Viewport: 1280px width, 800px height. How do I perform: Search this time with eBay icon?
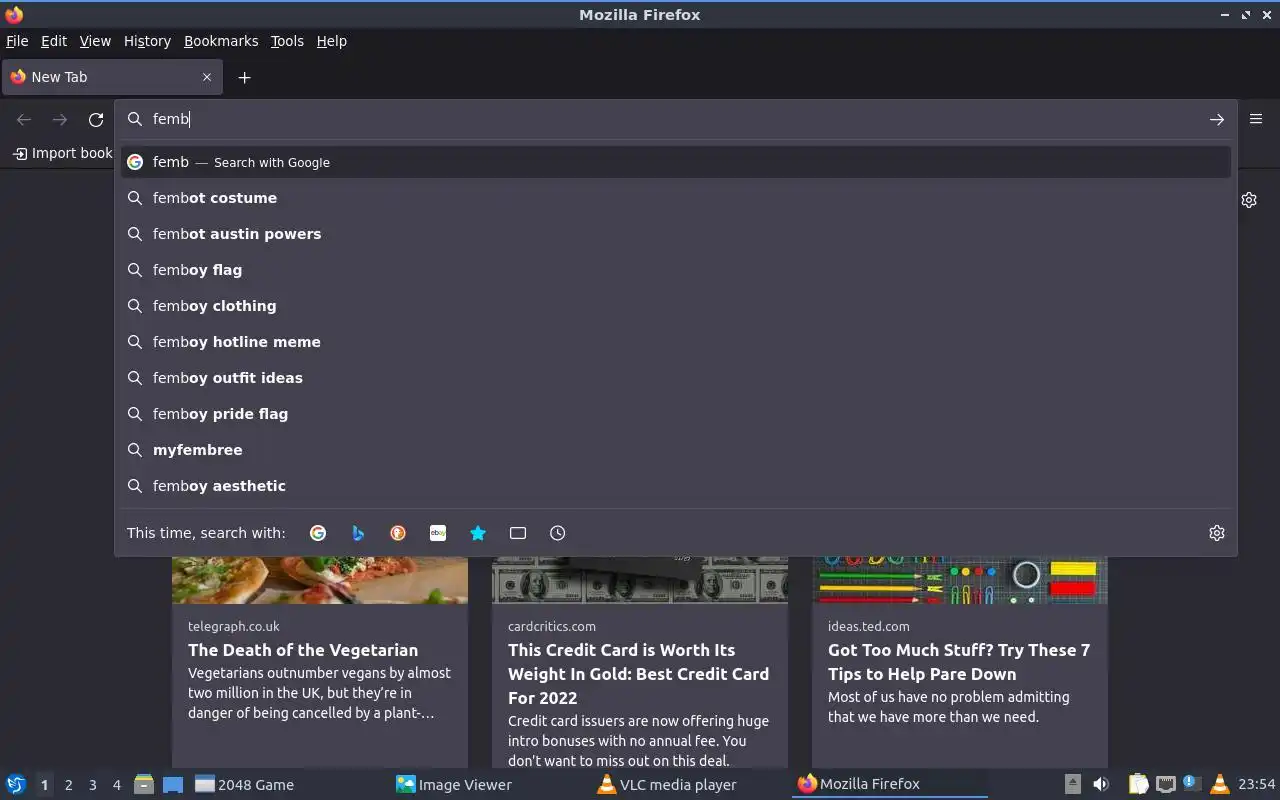438,533
